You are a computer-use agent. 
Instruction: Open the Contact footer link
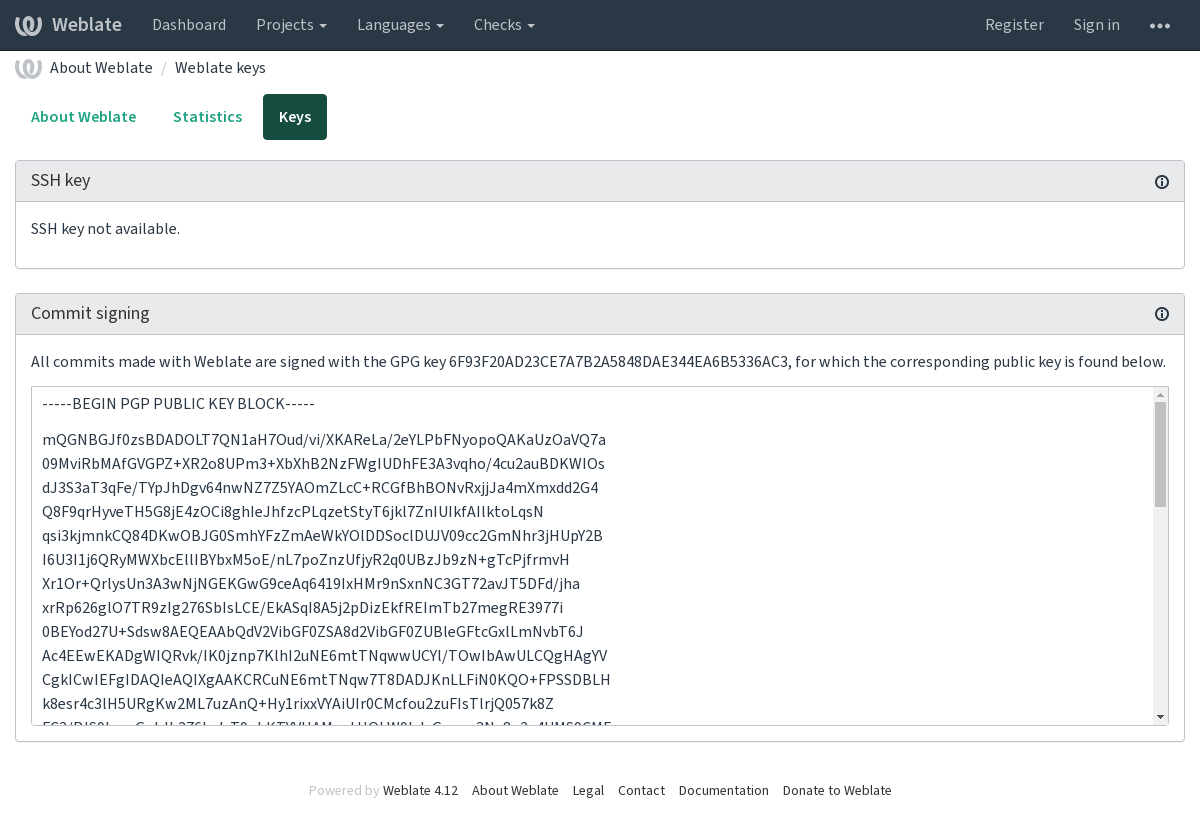click(x=641, y=791)
